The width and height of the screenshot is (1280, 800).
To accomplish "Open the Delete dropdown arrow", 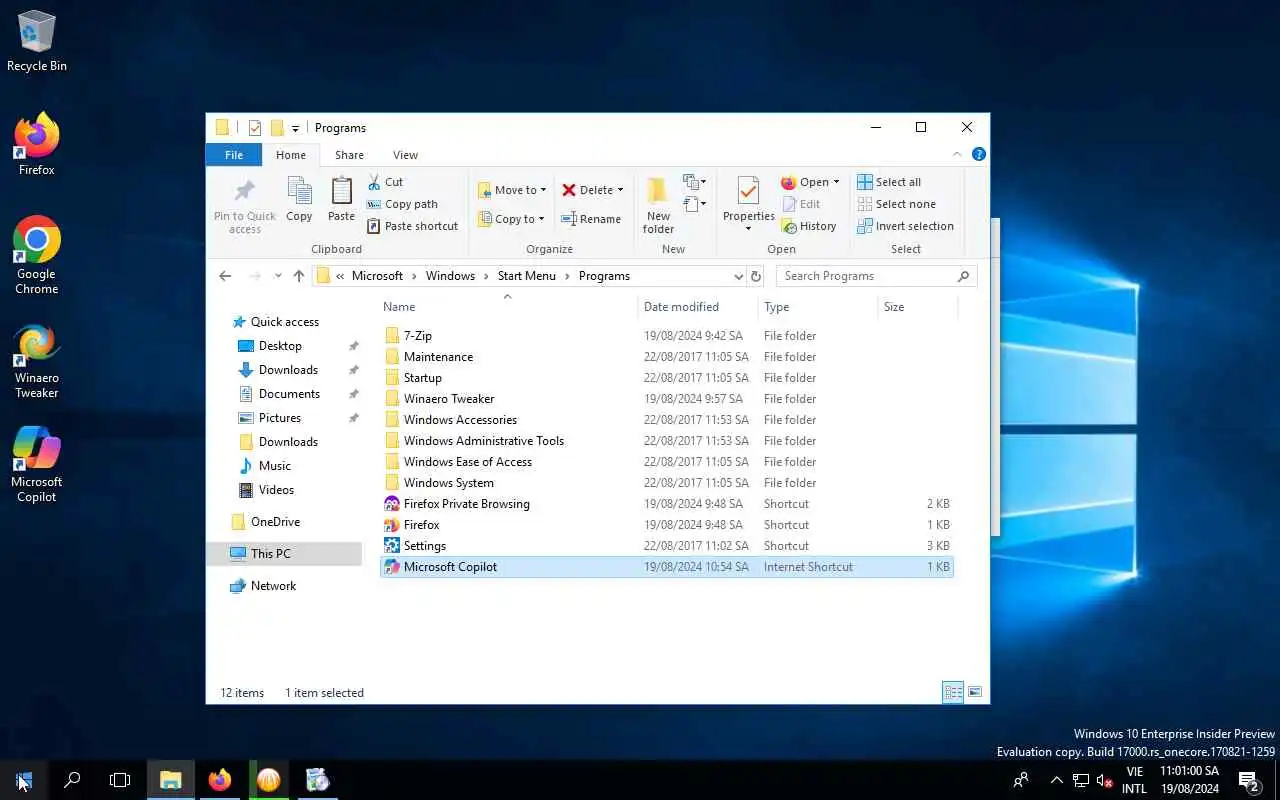I will pyautogui.click(x=620, y=190).
